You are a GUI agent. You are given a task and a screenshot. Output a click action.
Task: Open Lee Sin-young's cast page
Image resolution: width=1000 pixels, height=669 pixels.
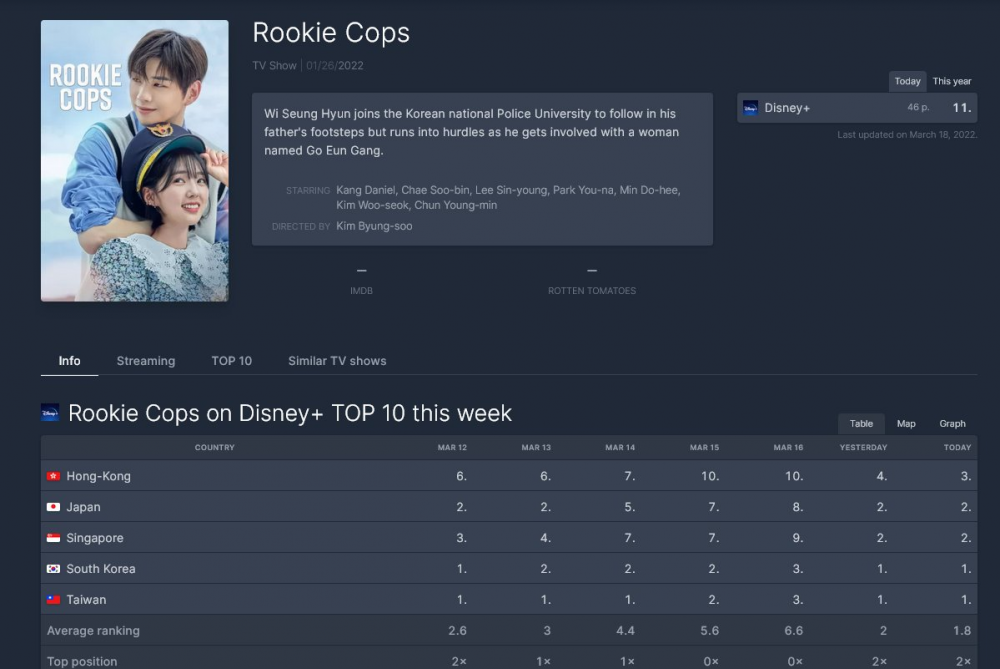[x=511, y=190]
